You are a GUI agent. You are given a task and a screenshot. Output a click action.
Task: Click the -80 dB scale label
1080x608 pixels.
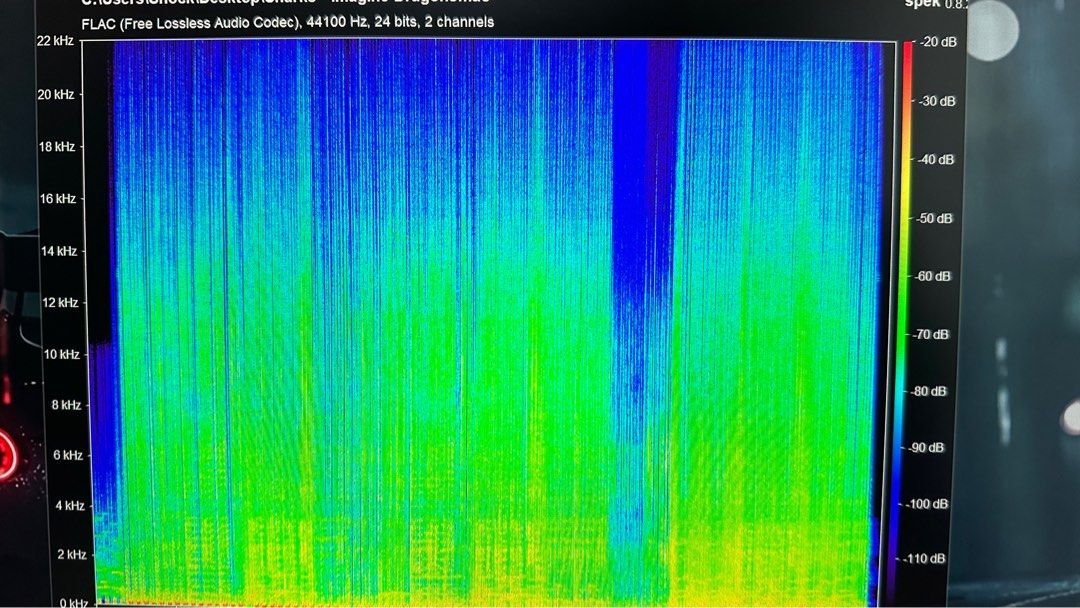[x=935, y=390]
